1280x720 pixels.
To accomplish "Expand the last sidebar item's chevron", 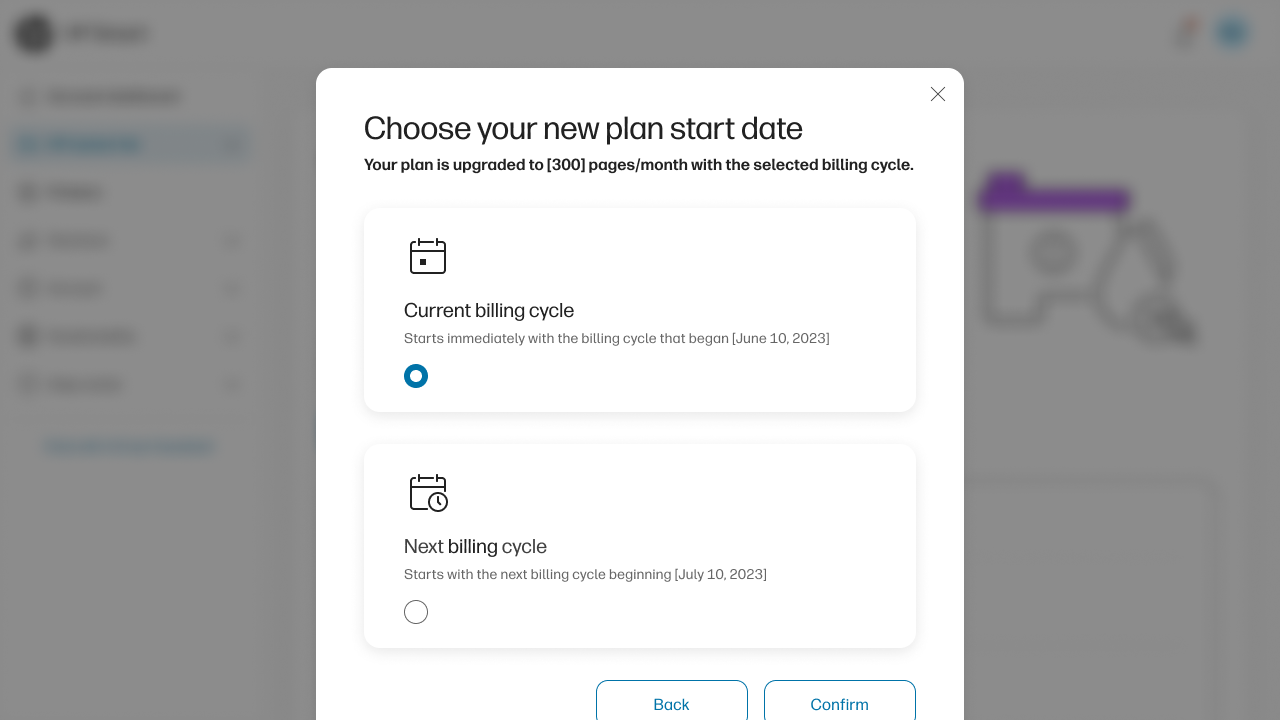I will [232, 385].
